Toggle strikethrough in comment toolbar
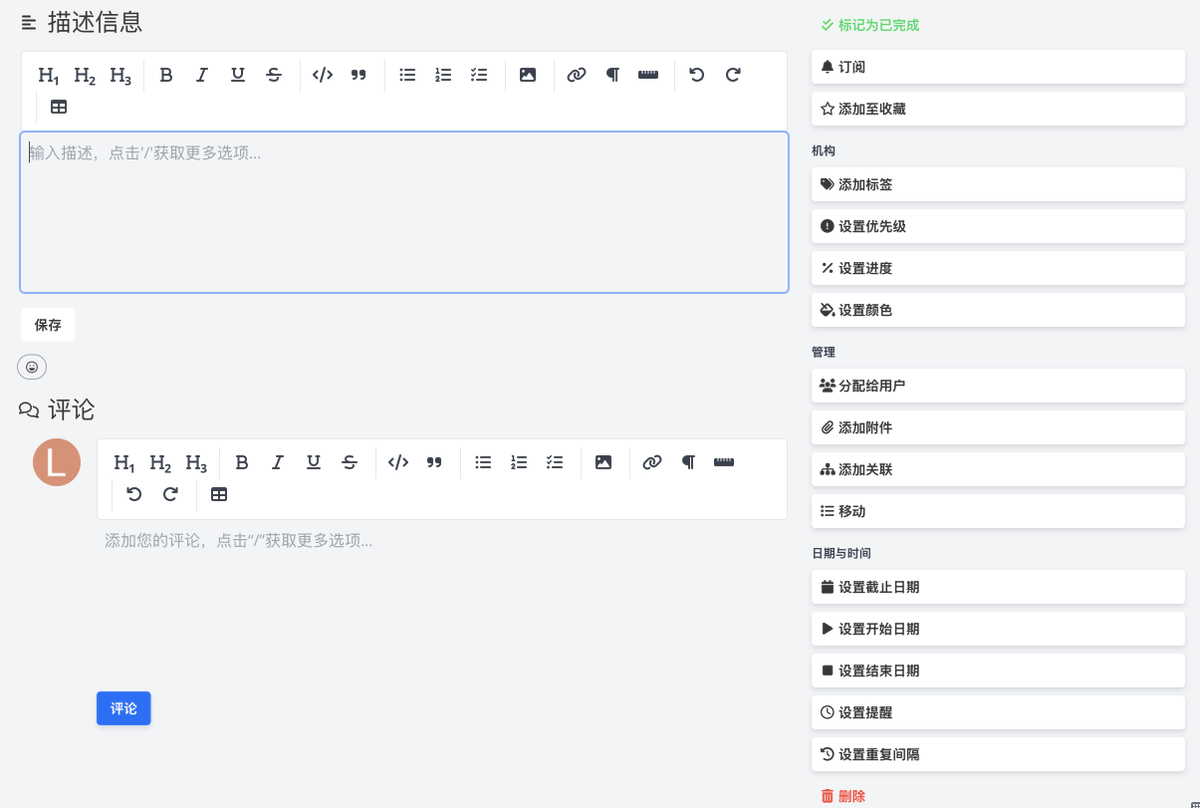Viewport: 1200px width, 808px height. 349,463
